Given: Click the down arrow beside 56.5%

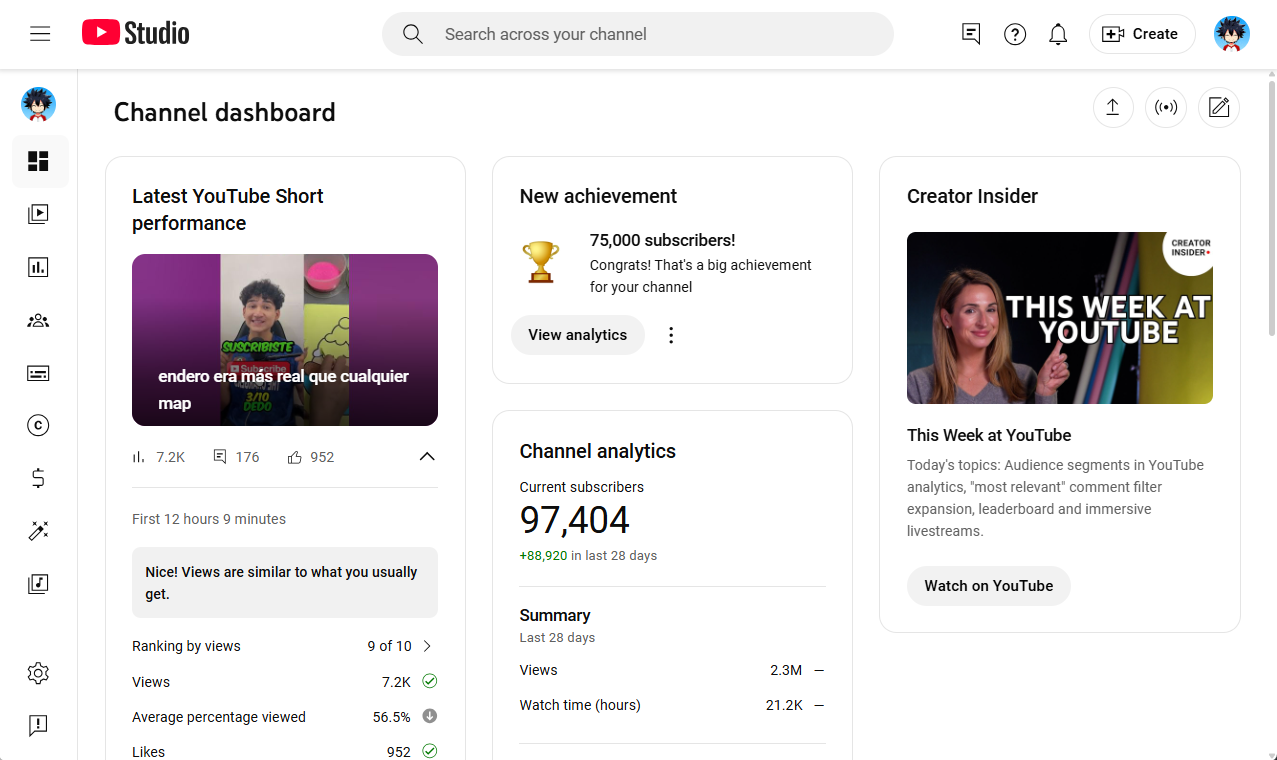Looking at the screenshot, I should coord(429,716).
